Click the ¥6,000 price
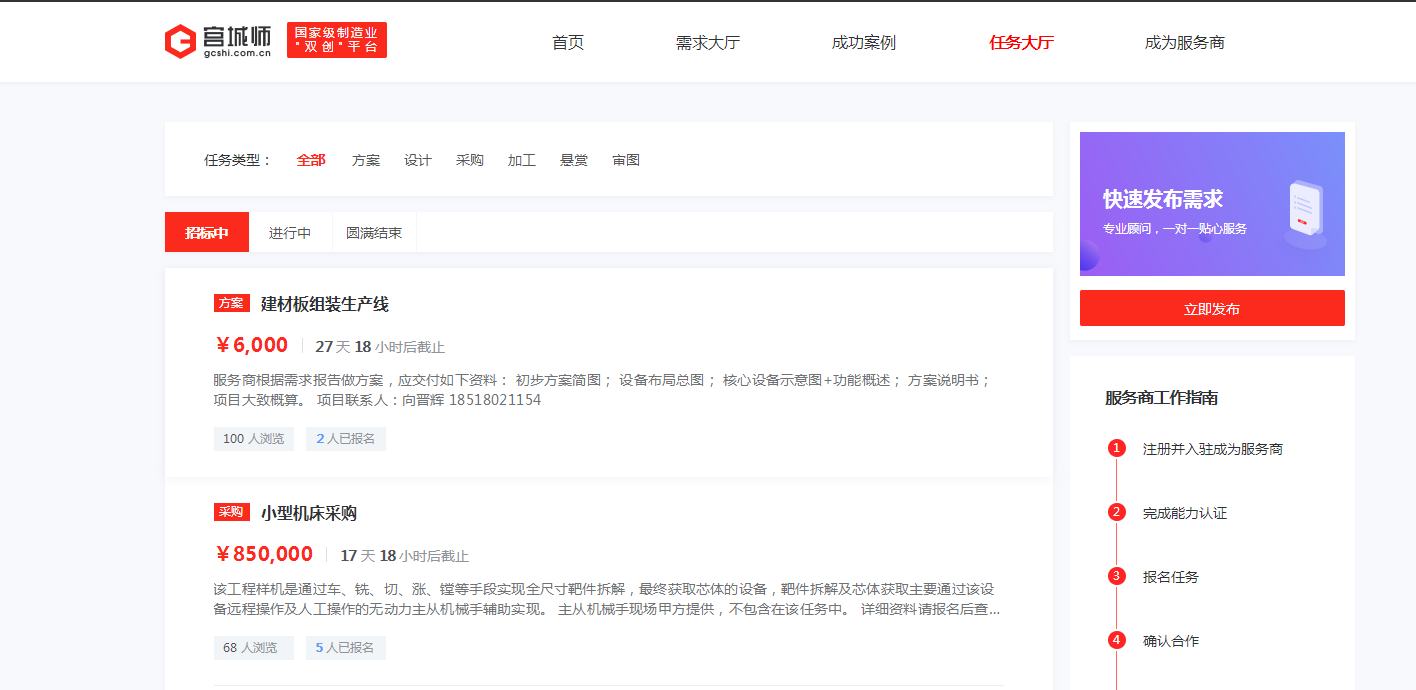The width and height of the screenshot is (1416, 690). [x=252, y=345]
